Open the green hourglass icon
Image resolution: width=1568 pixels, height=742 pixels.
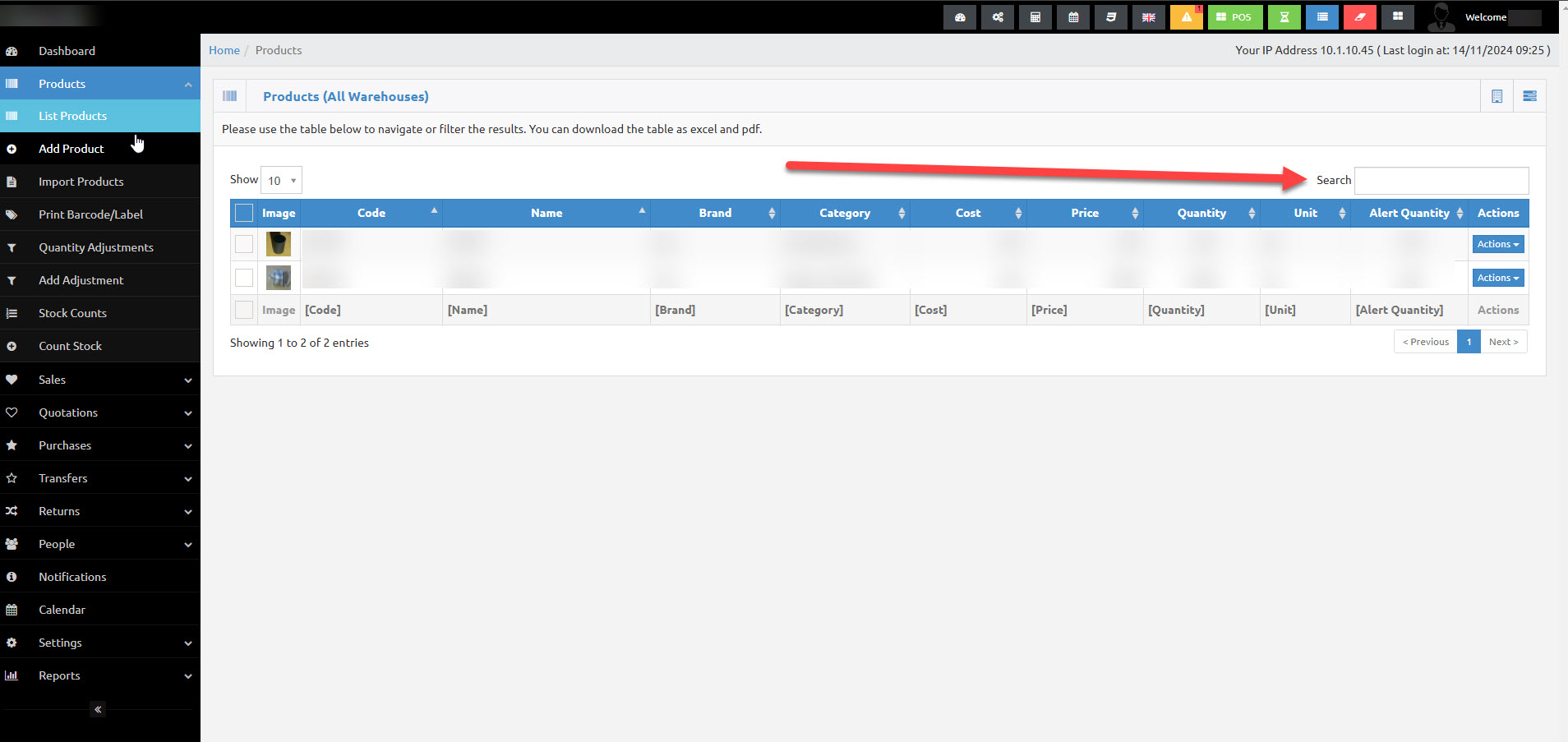click(1284, 17)
